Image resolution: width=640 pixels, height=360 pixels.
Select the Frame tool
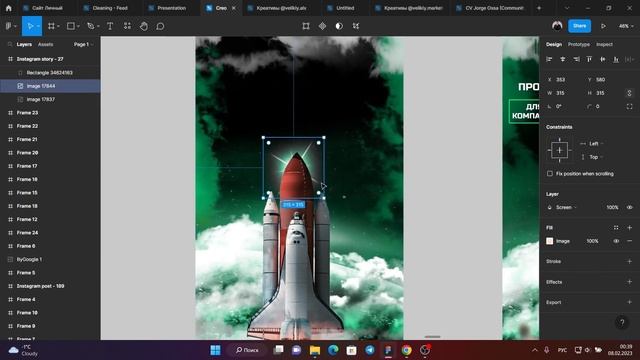click(51, 26)
